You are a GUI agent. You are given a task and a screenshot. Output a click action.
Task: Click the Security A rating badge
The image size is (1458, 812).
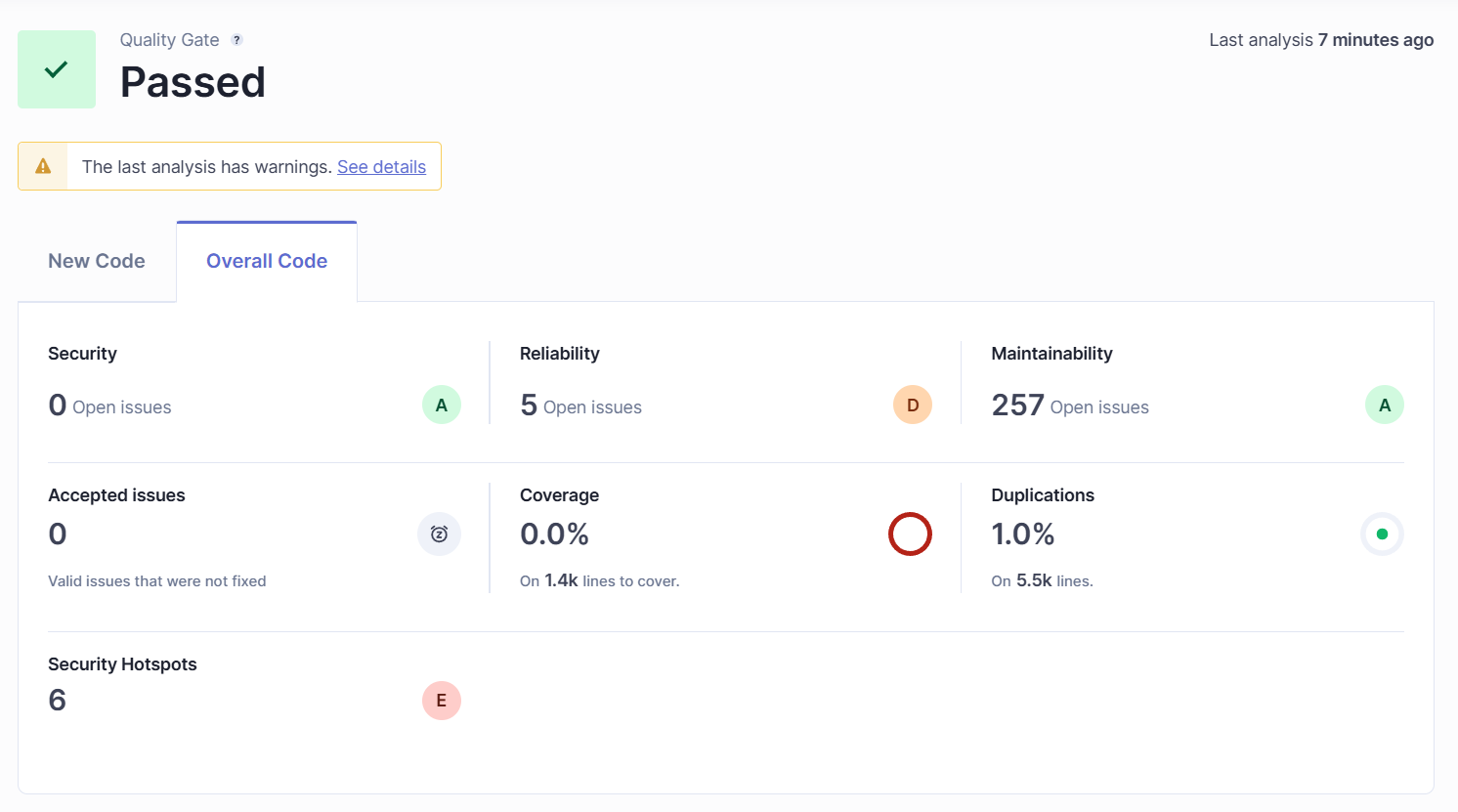[442, 405]
